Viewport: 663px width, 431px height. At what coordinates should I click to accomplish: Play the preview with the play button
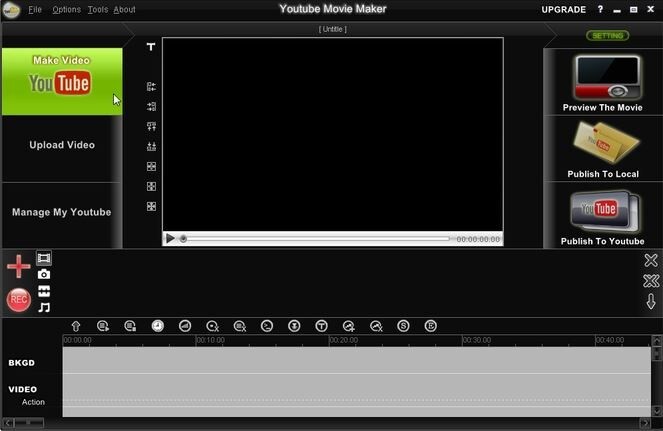point(170,239)
